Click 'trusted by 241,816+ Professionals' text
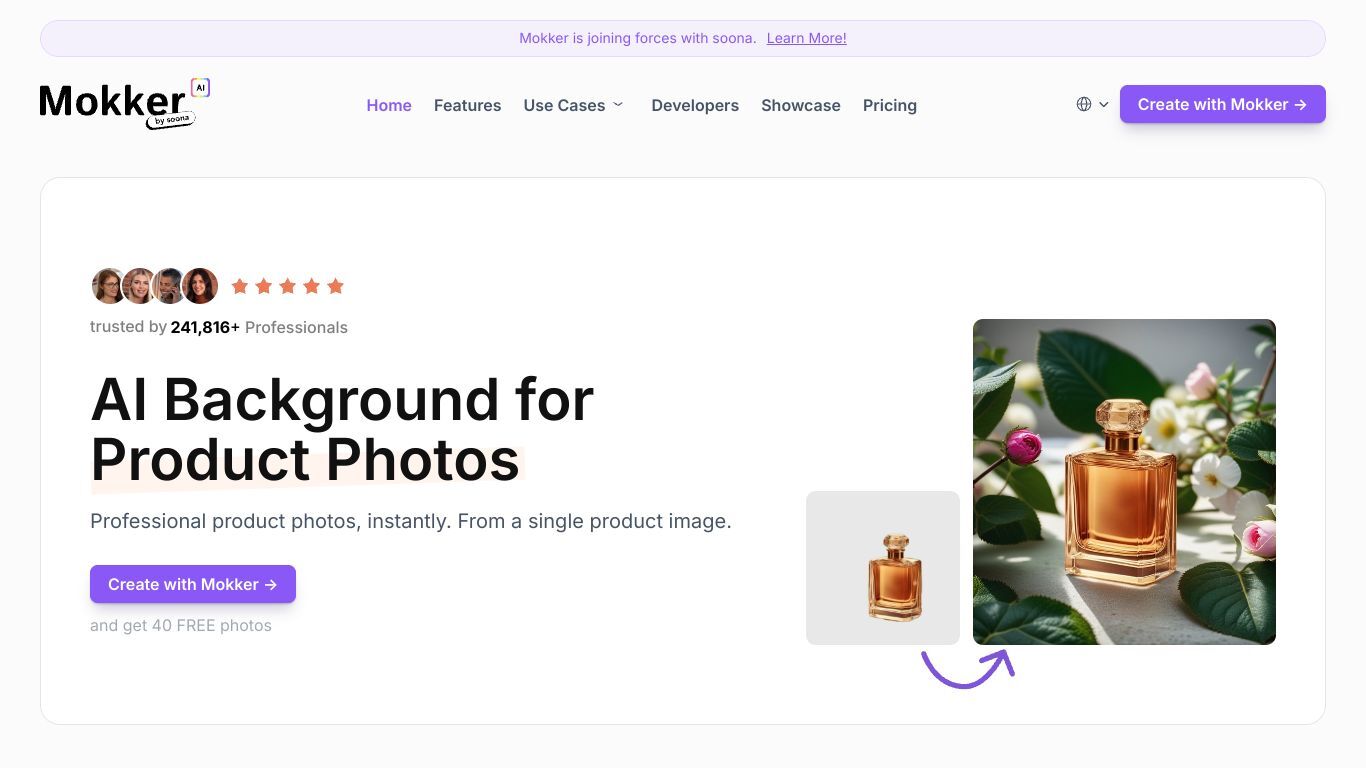1366x768 pixels. click(219, 327)
